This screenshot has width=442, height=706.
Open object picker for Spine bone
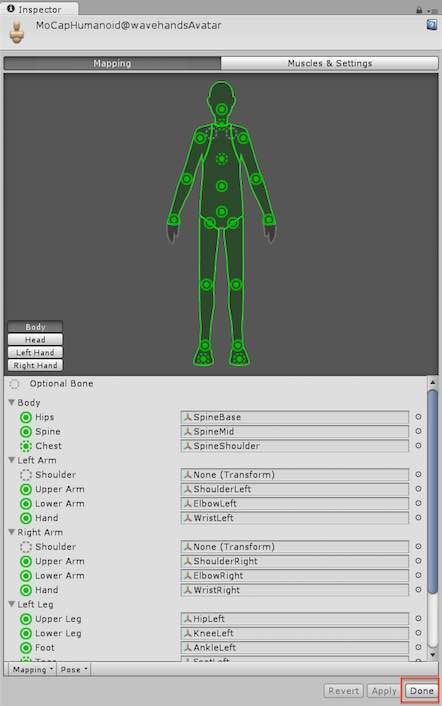418,431
